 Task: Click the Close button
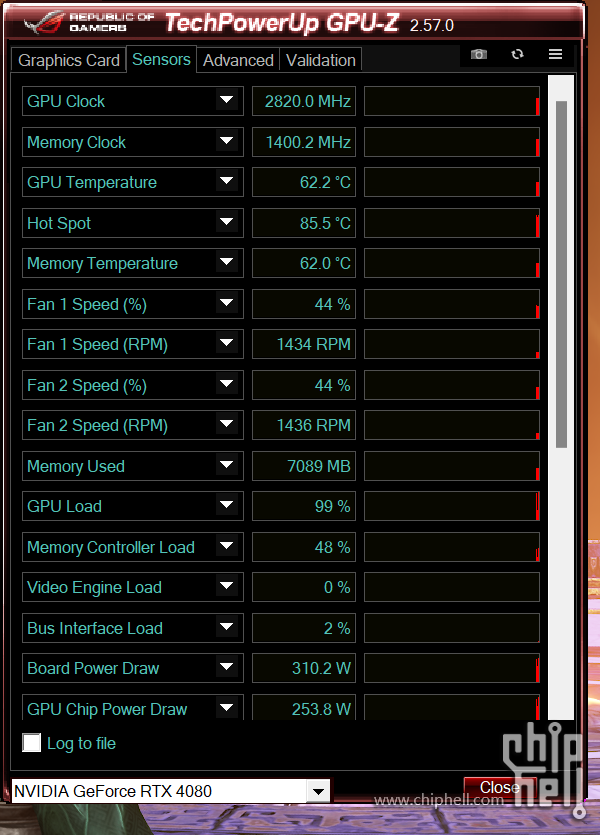tap(499, 787)
